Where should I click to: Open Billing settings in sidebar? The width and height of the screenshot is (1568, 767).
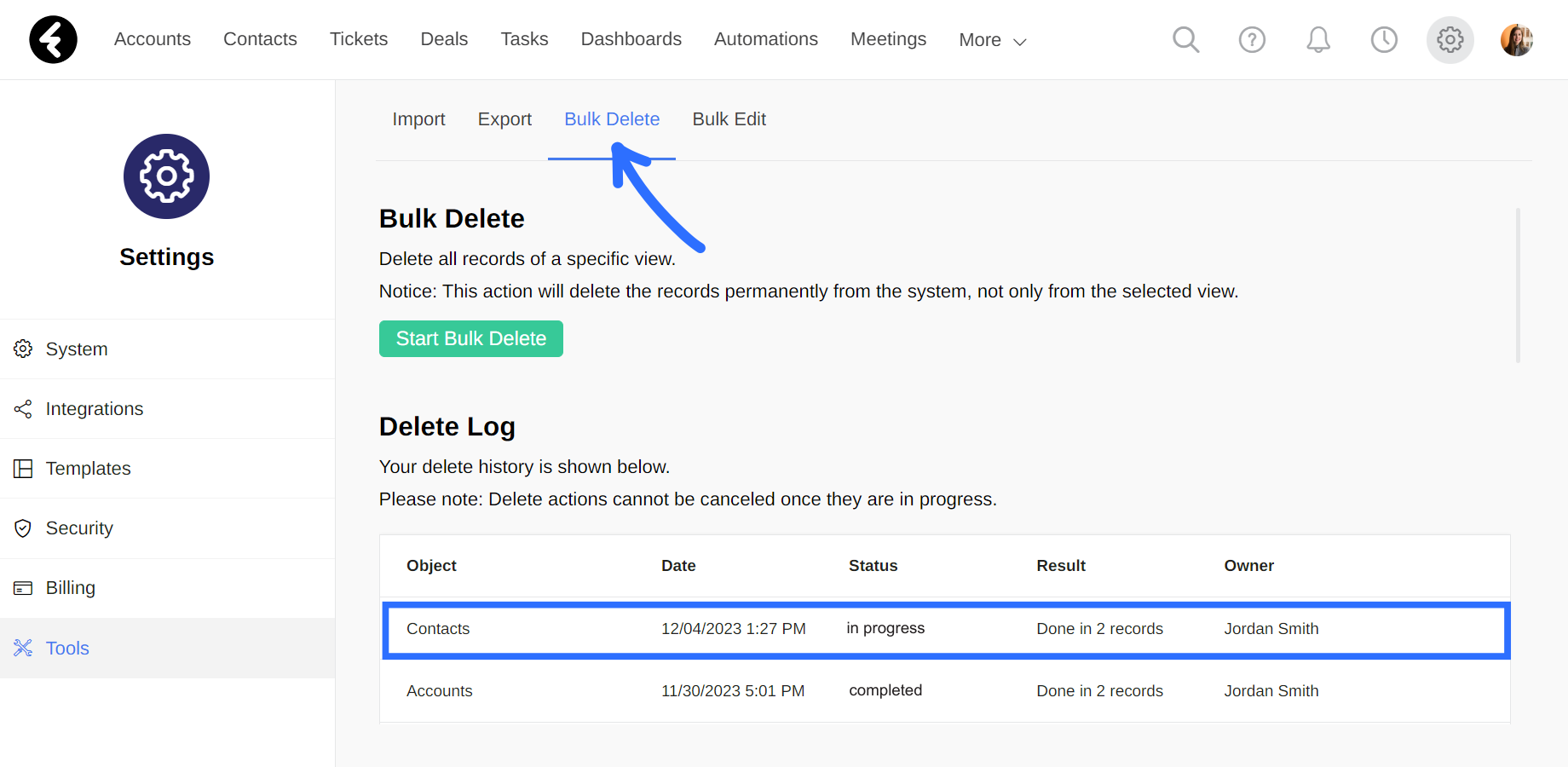[x=167, y=588]
